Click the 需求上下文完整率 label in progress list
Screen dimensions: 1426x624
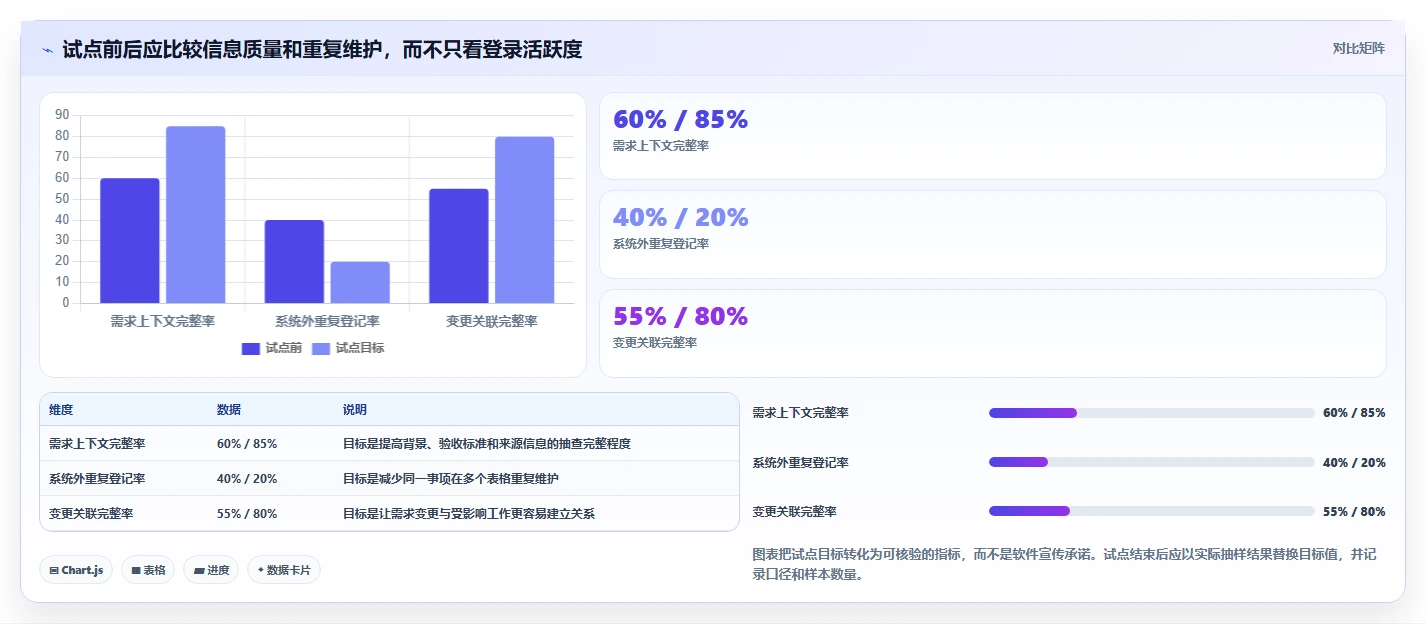point(800,413)
